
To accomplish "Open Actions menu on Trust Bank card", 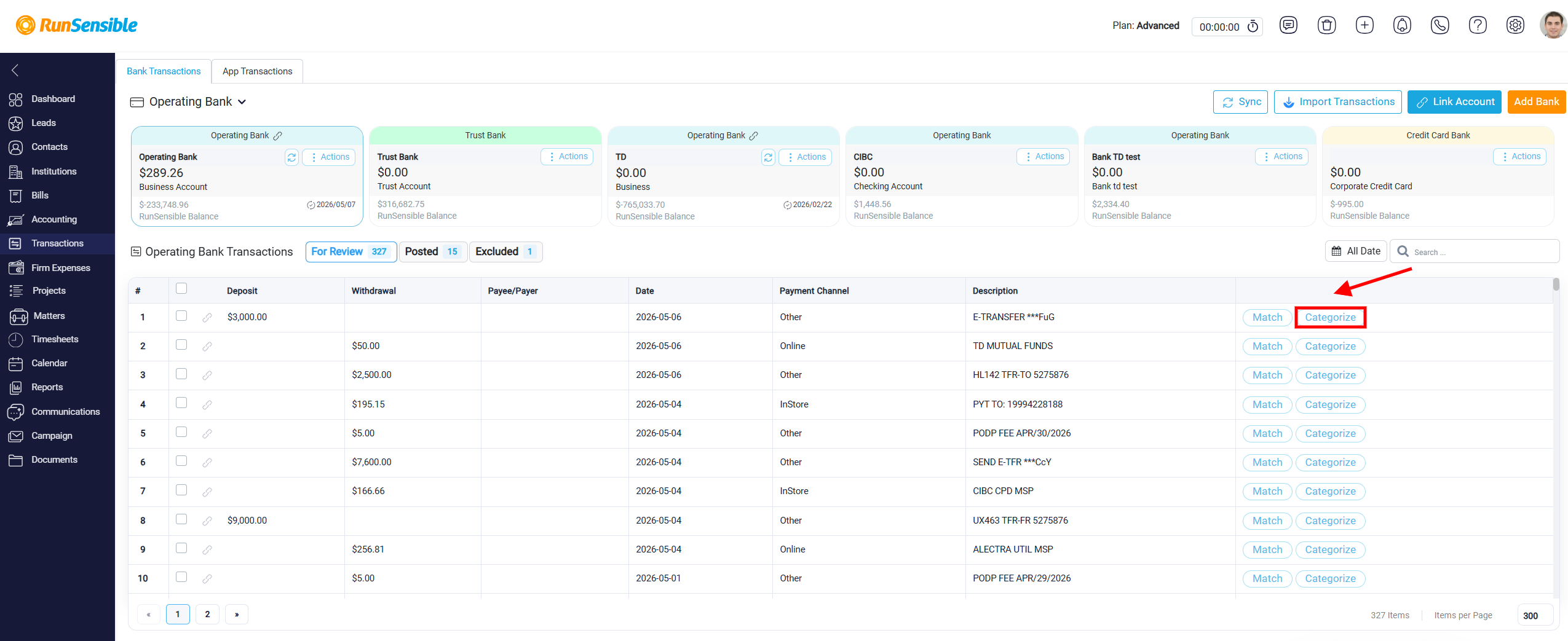I will [x=567, y=157].
